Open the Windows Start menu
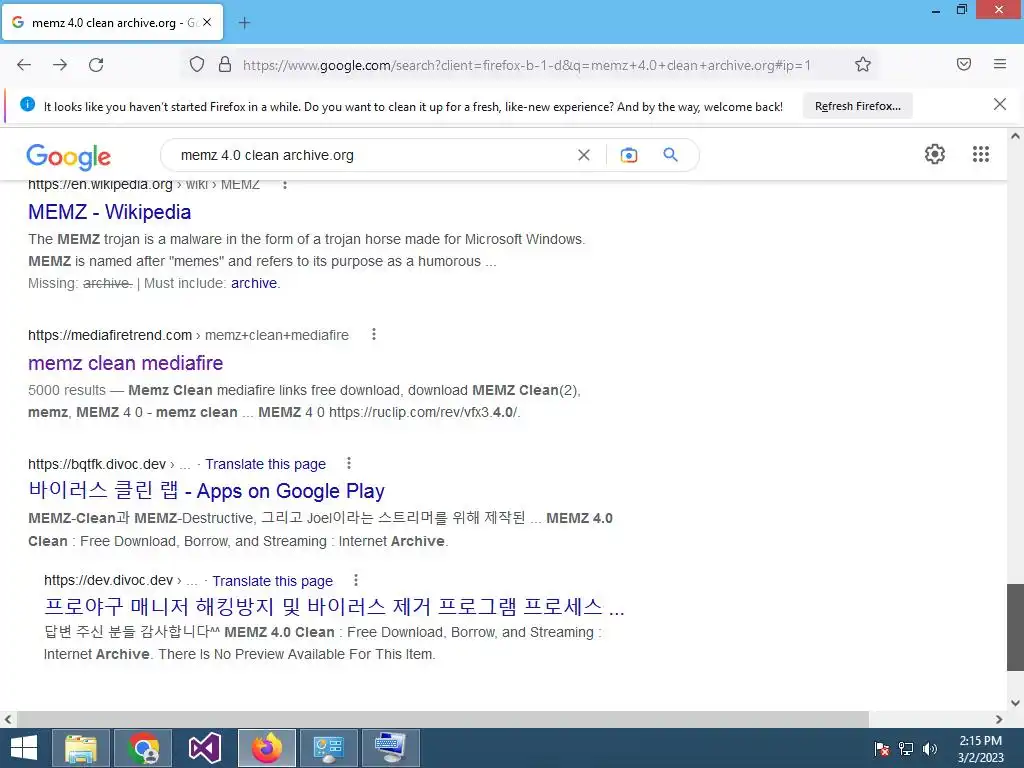 [x=24, y=748]
